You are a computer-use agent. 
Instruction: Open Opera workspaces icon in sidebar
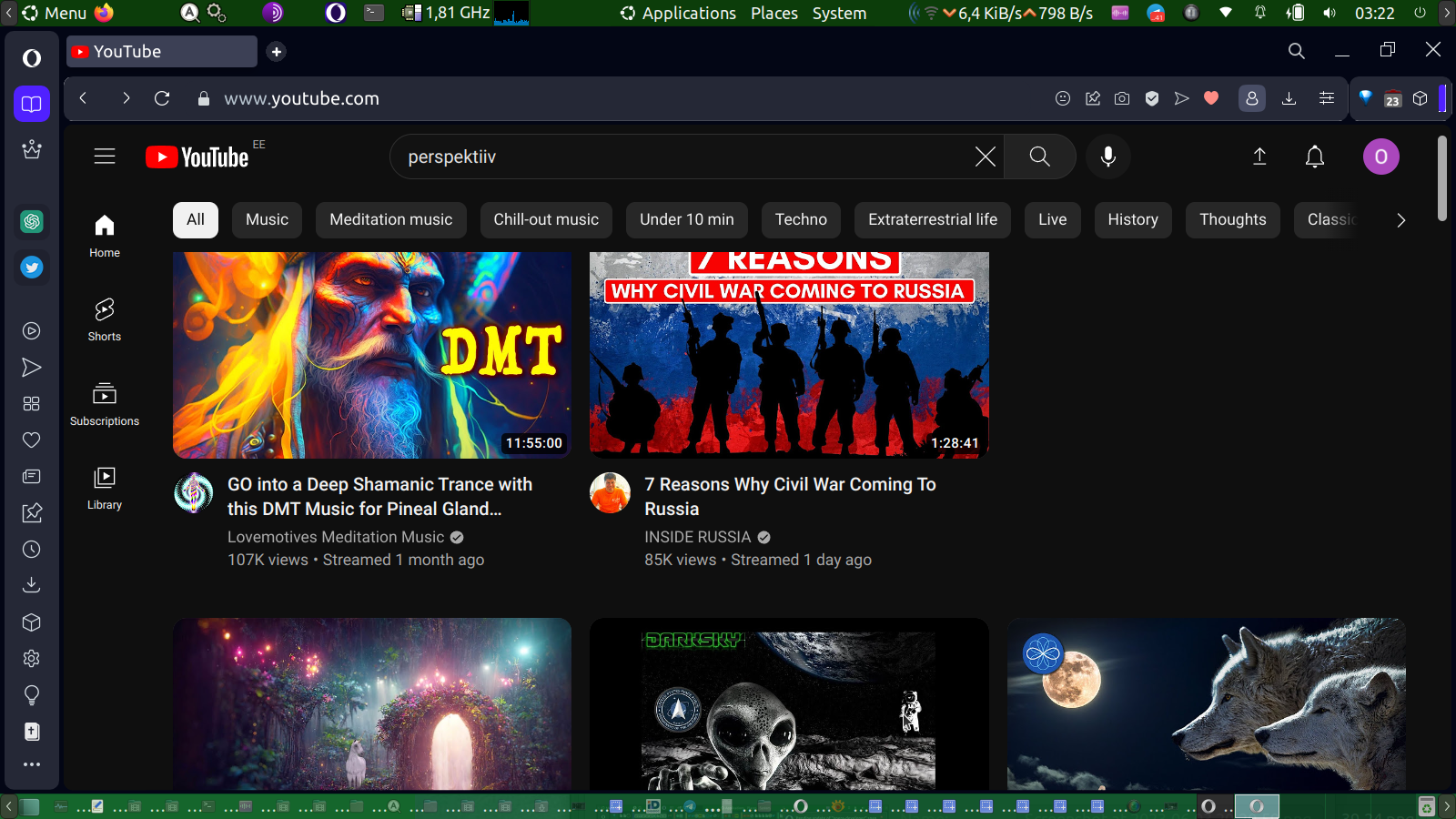click(x=32, y=104)
